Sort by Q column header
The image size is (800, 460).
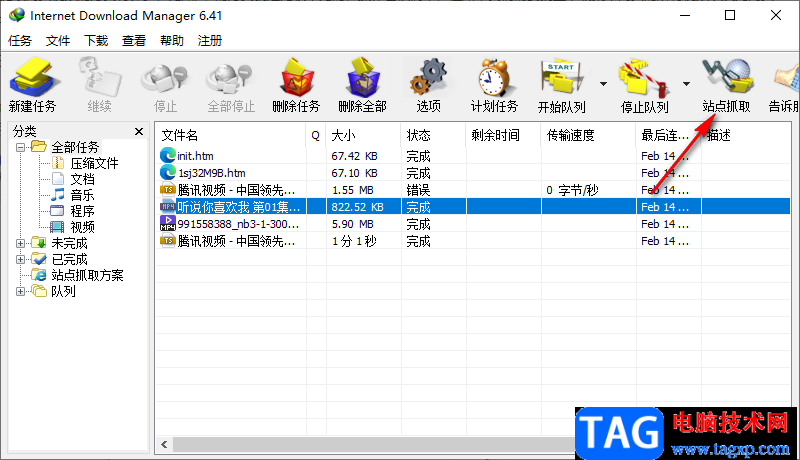(316, 135)
